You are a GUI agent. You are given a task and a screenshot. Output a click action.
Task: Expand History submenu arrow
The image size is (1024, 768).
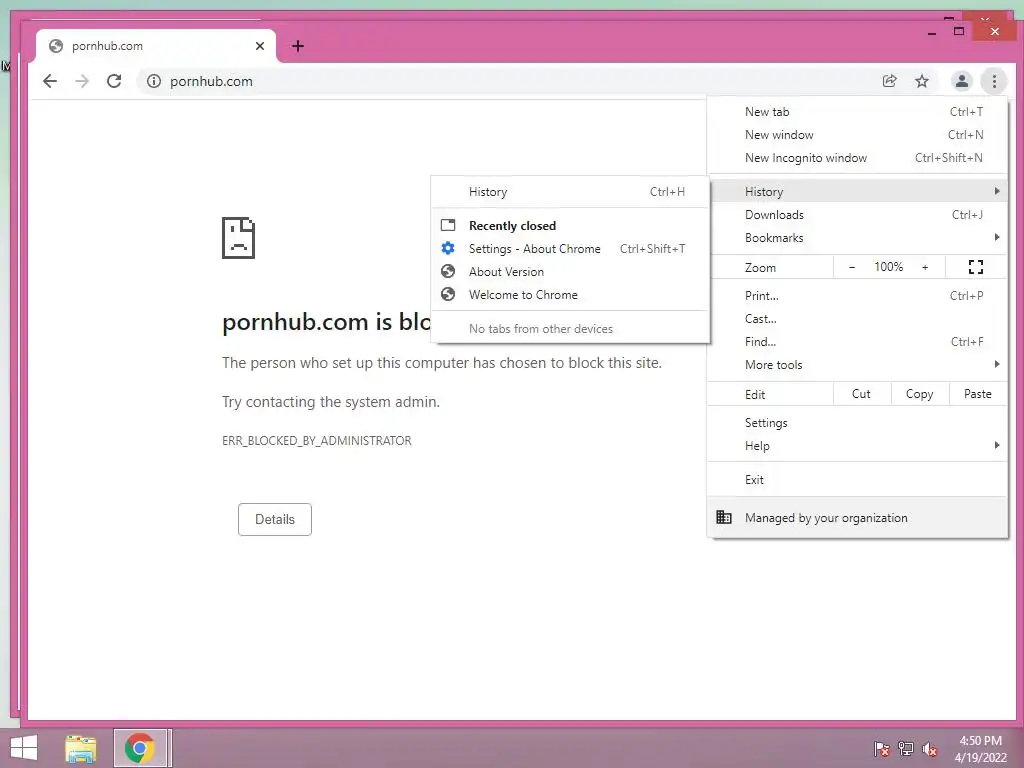pos(997,191)
